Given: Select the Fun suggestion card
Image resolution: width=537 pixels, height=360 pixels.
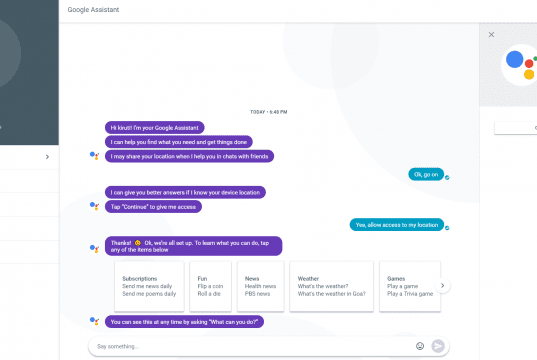Looking at the screenshot, I should [x=211, y=286].
